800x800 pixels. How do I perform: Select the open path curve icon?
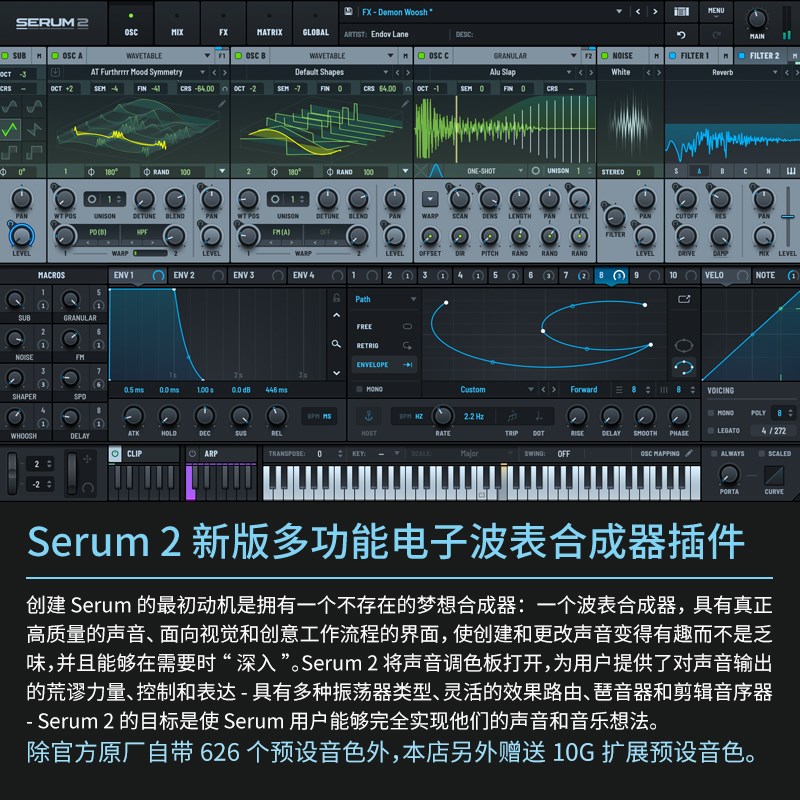[683, 367]
